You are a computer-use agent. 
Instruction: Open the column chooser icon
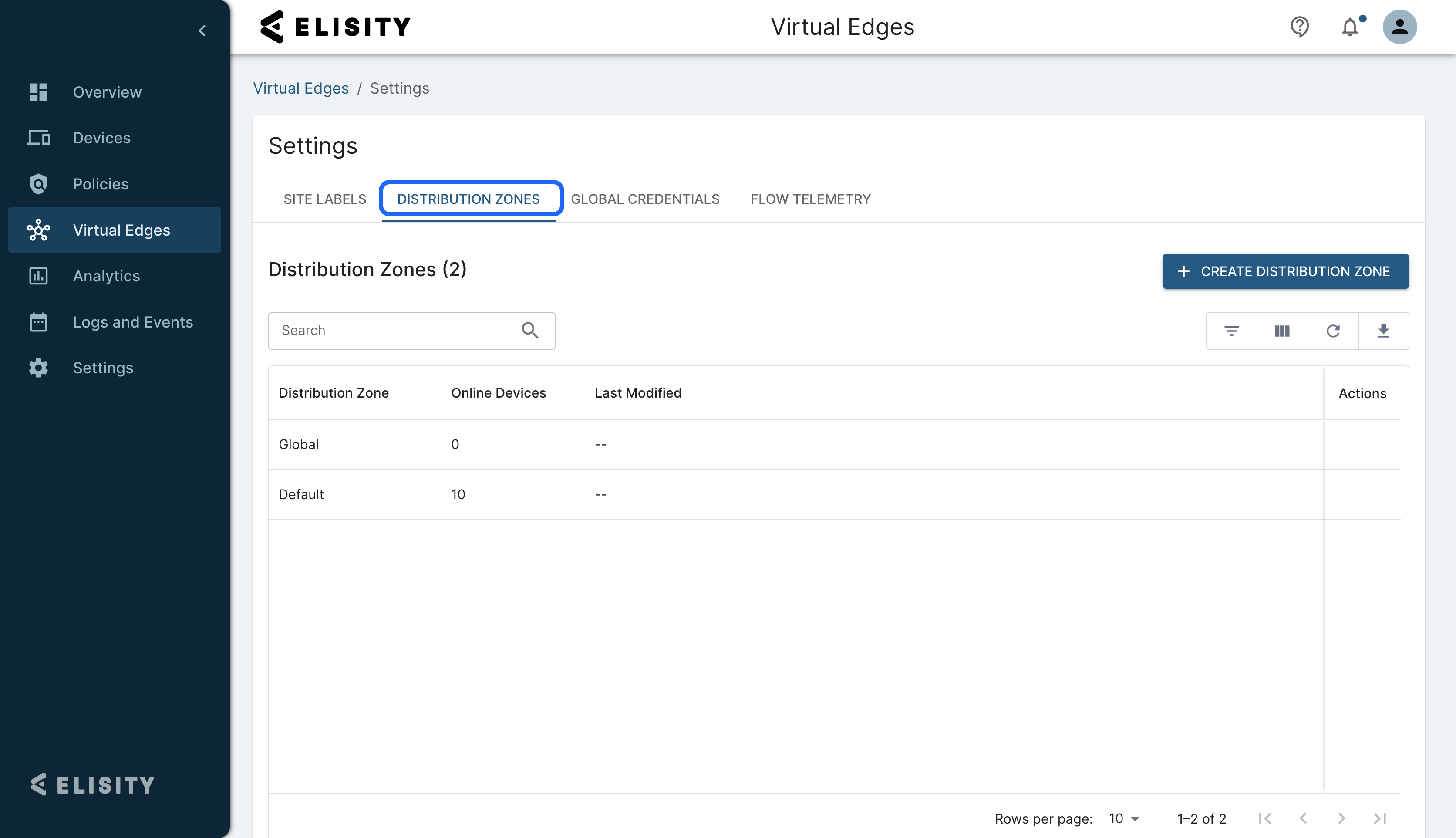point(1282,331)
